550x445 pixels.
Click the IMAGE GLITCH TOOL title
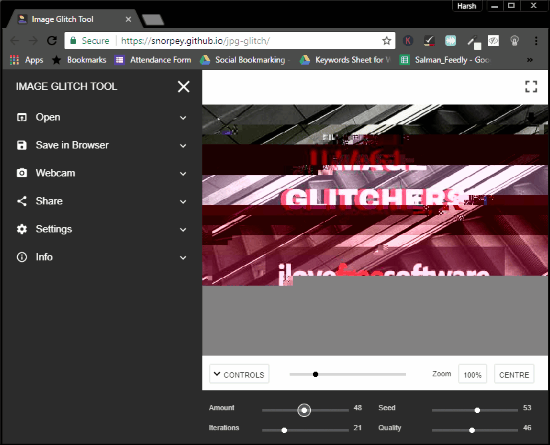[67, 86]
